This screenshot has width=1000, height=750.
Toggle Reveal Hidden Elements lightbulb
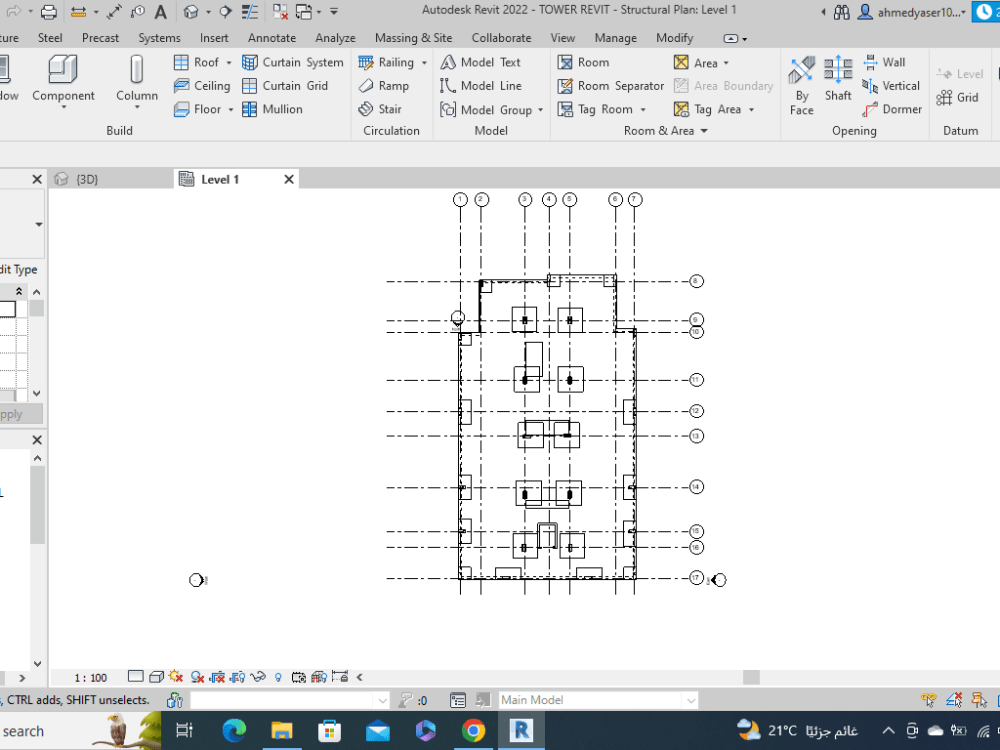click(278, 677)
